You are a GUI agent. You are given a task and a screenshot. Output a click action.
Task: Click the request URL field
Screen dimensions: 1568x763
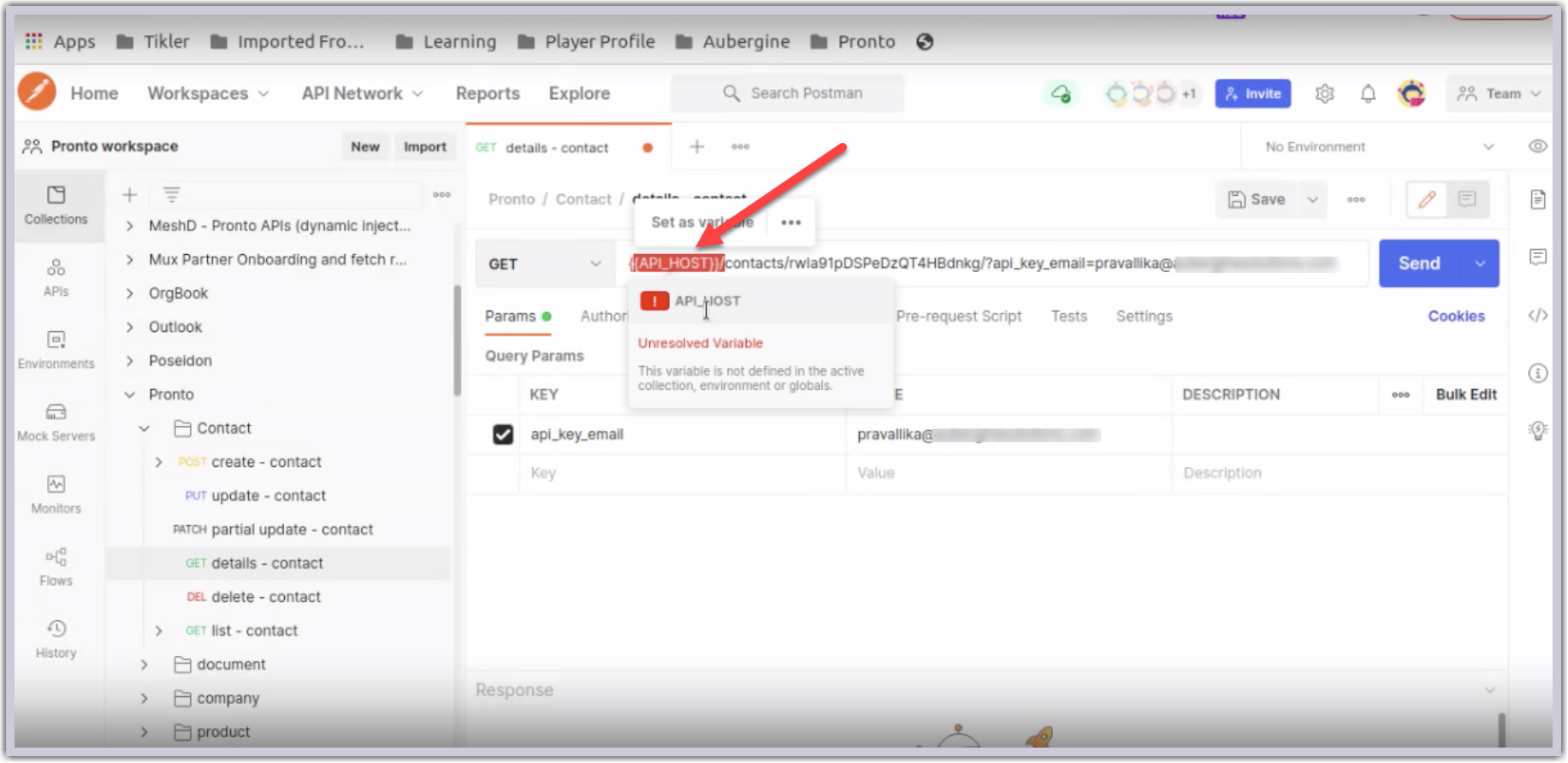(x=992, y=263)
